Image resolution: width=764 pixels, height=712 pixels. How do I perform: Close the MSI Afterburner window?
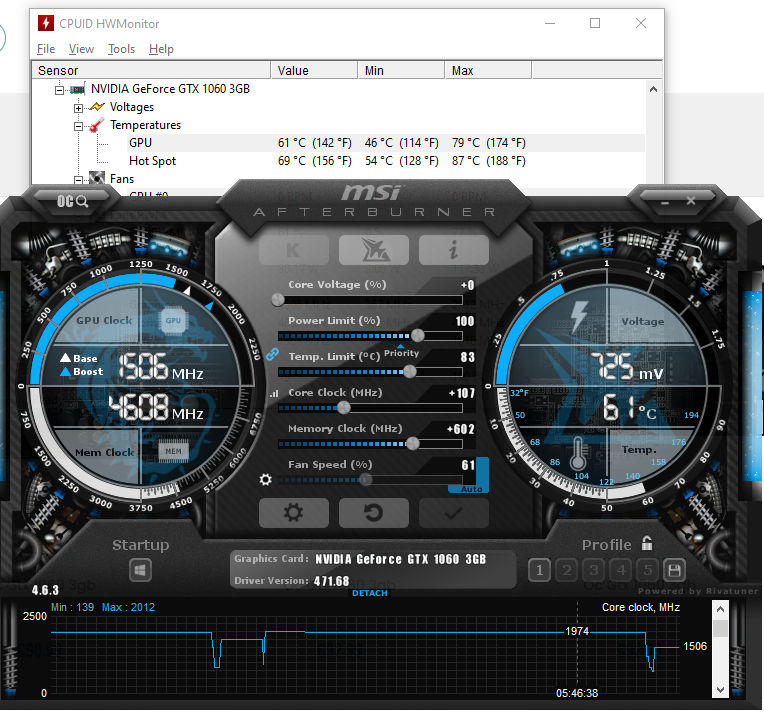(691, 201)
